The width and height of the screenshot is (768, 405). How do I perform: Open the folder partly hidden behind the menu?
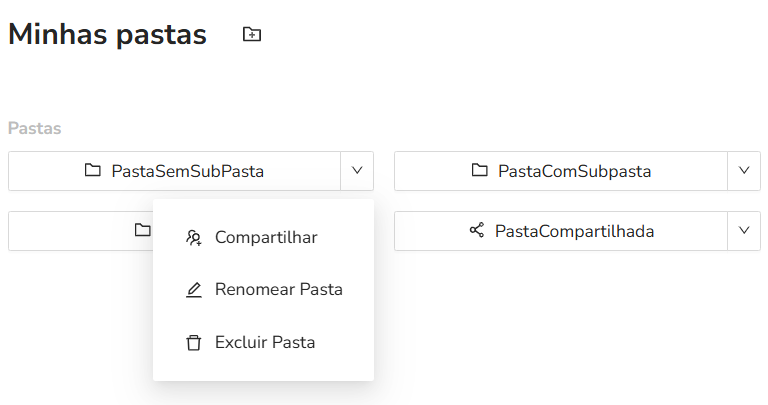(80, 231)
